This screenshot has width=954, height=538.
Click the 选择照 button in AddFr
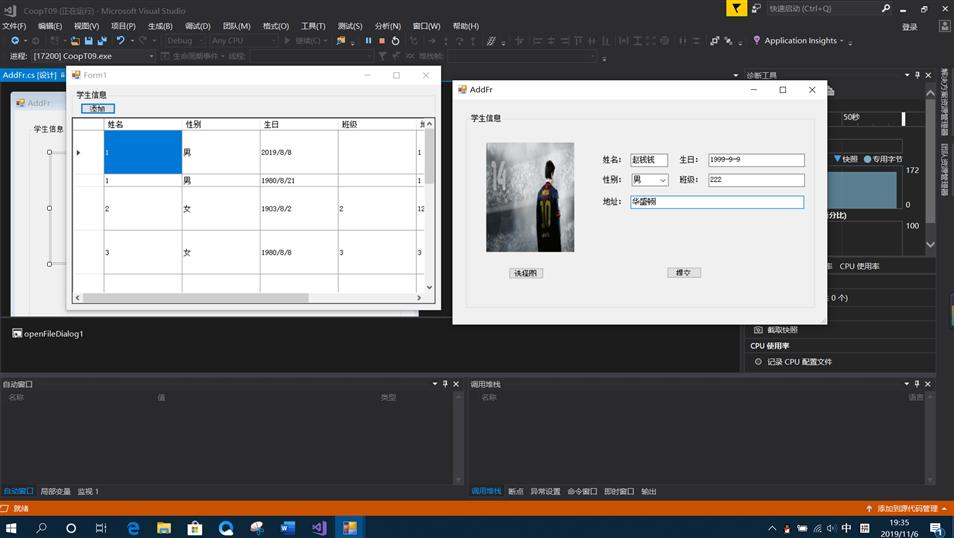(526, 273)
